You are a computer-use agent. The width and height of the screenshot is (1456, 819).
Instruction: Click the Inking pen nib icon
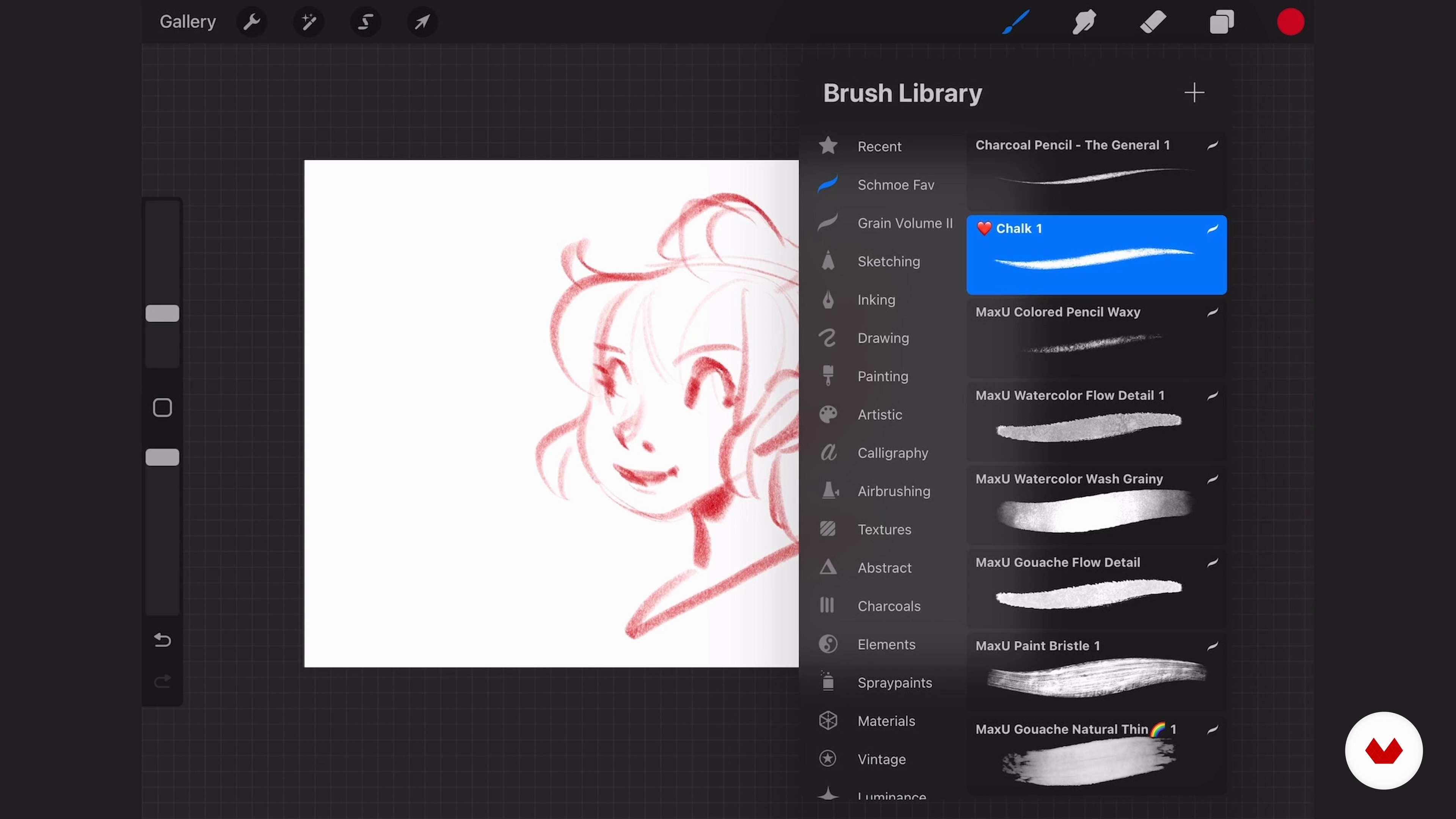828,300
